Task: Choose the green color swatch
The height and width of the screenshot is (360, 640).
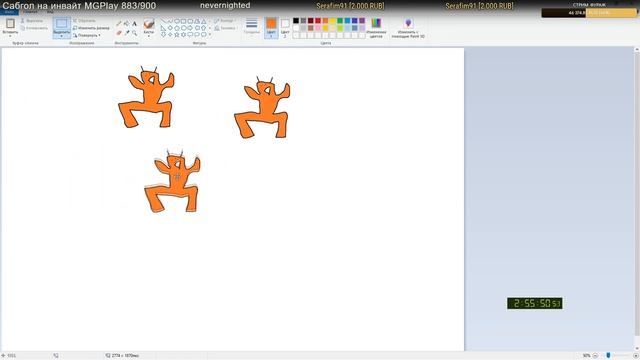Action: pyautogui.click(x=340, y=20)
